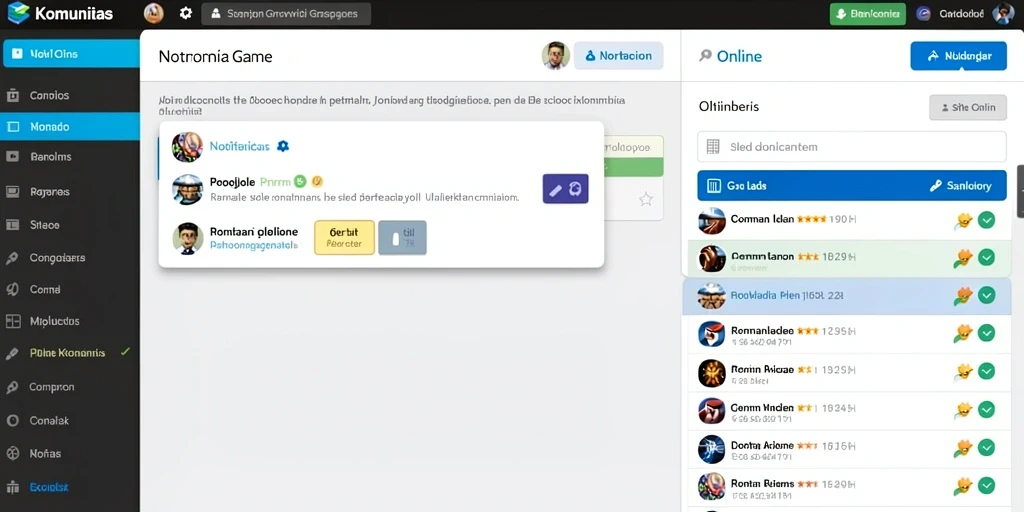Click the Mioluodos grid icon in the sidebar
The width and height of the screenshot is (1024, 512).
point(12,321)
